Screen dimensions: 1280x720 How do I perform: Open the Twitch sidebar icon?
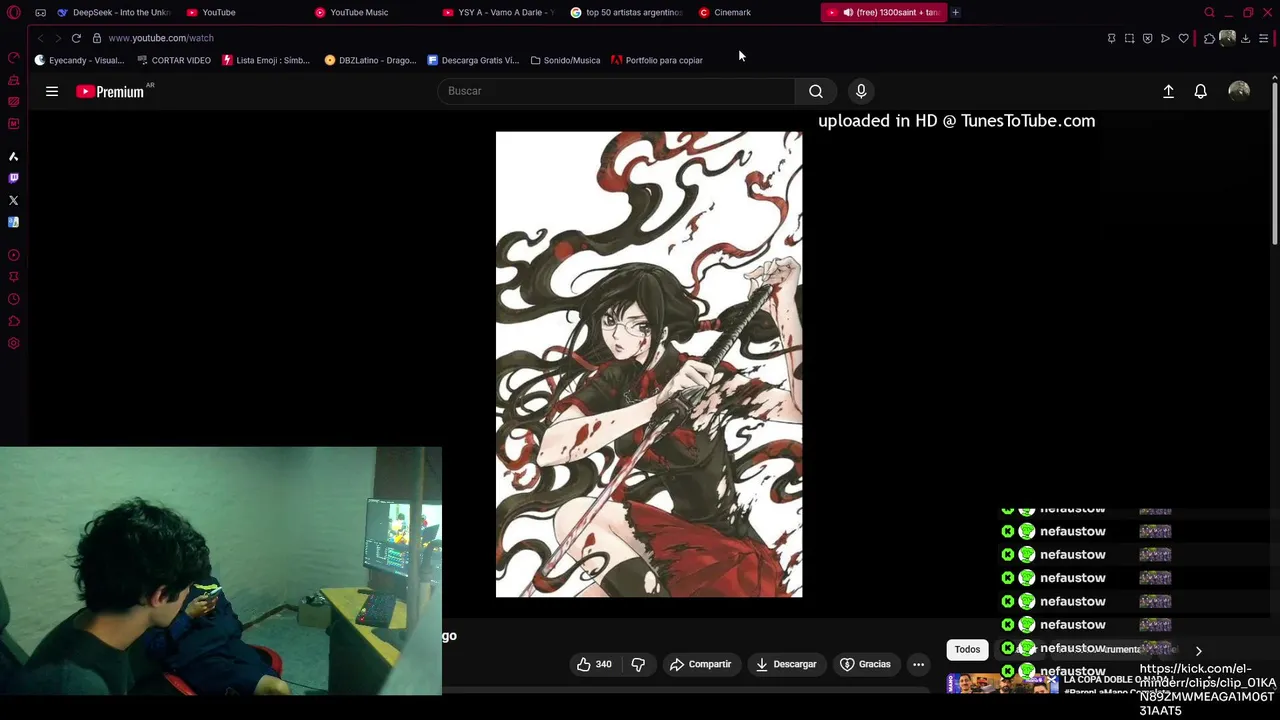coord(13,178)
